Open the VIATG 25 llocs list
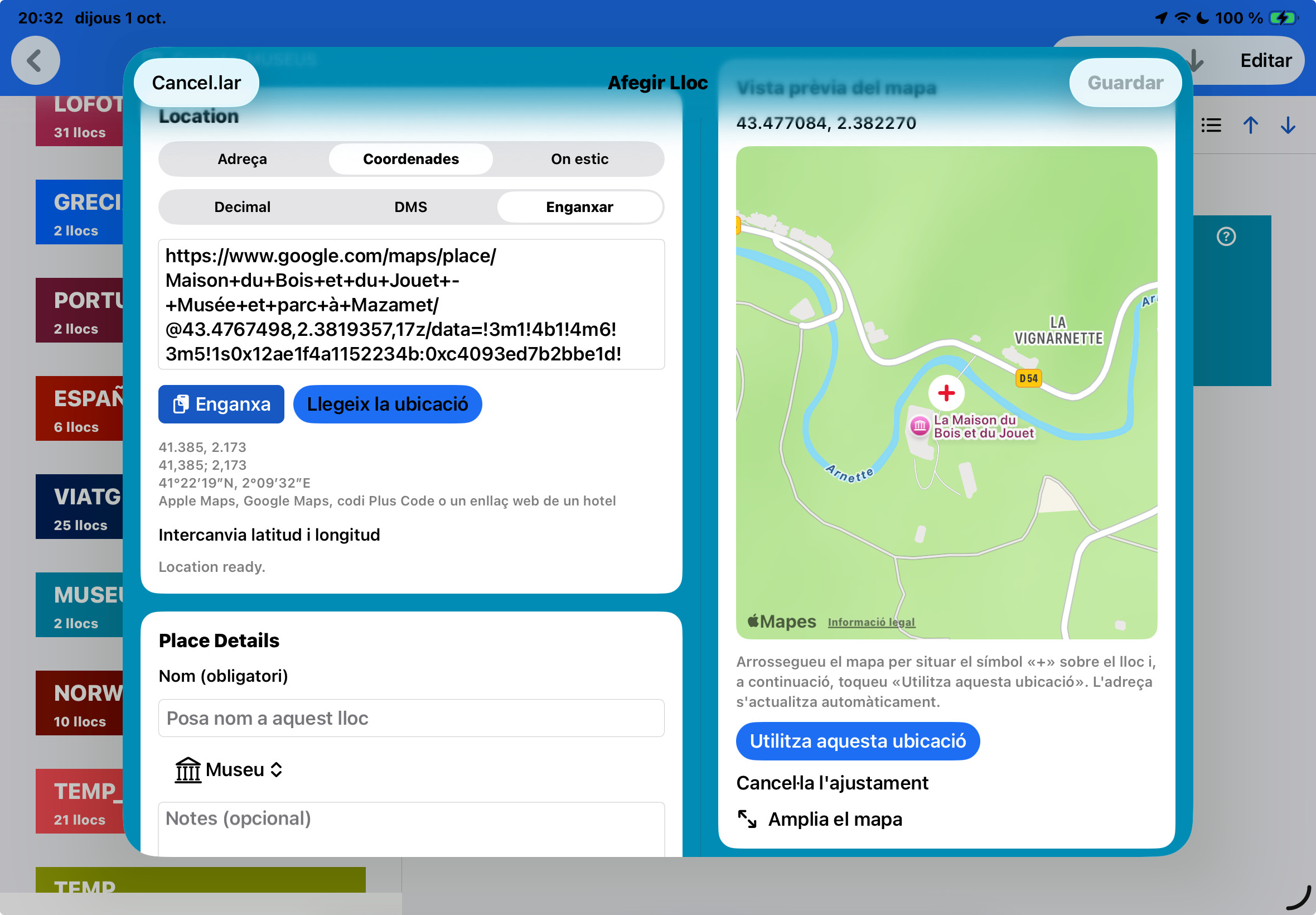The image size is (1316, 915). pos(80,507)
